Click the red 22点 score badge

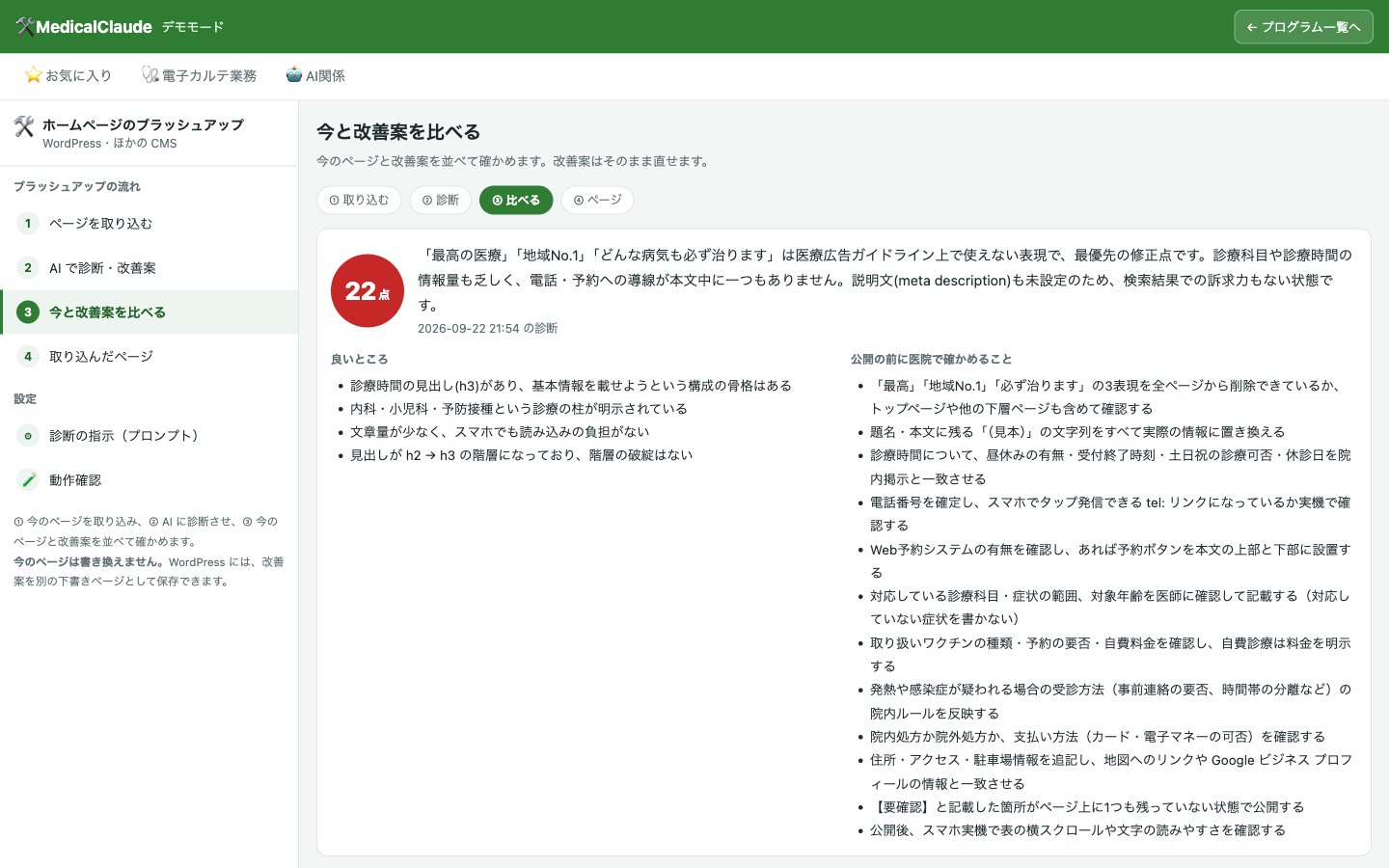368,291
